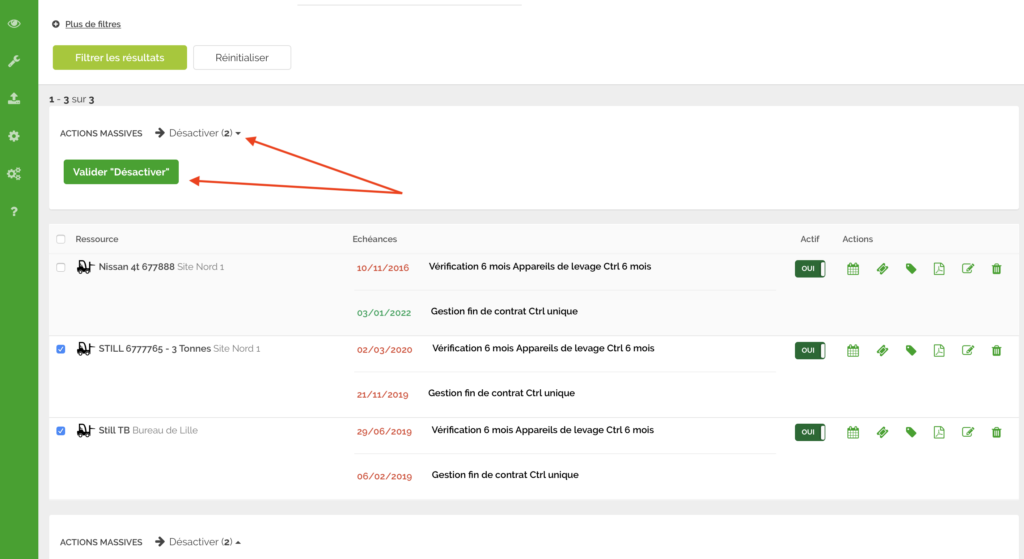The image size is (1024, 559).
Task: Open the bottom Désactiver (2) dropdown
Action: [205, 542]
